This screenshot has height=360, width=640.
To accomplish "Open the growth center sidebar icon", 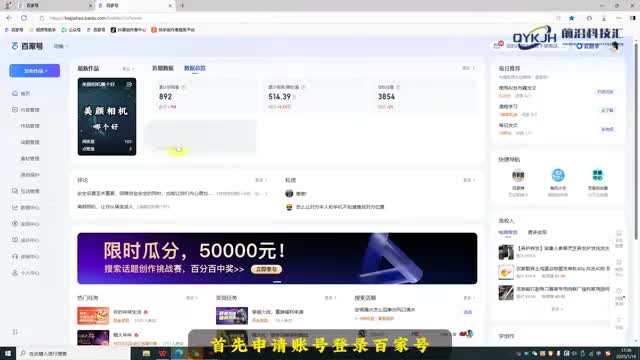I will (x=15, y=240).
